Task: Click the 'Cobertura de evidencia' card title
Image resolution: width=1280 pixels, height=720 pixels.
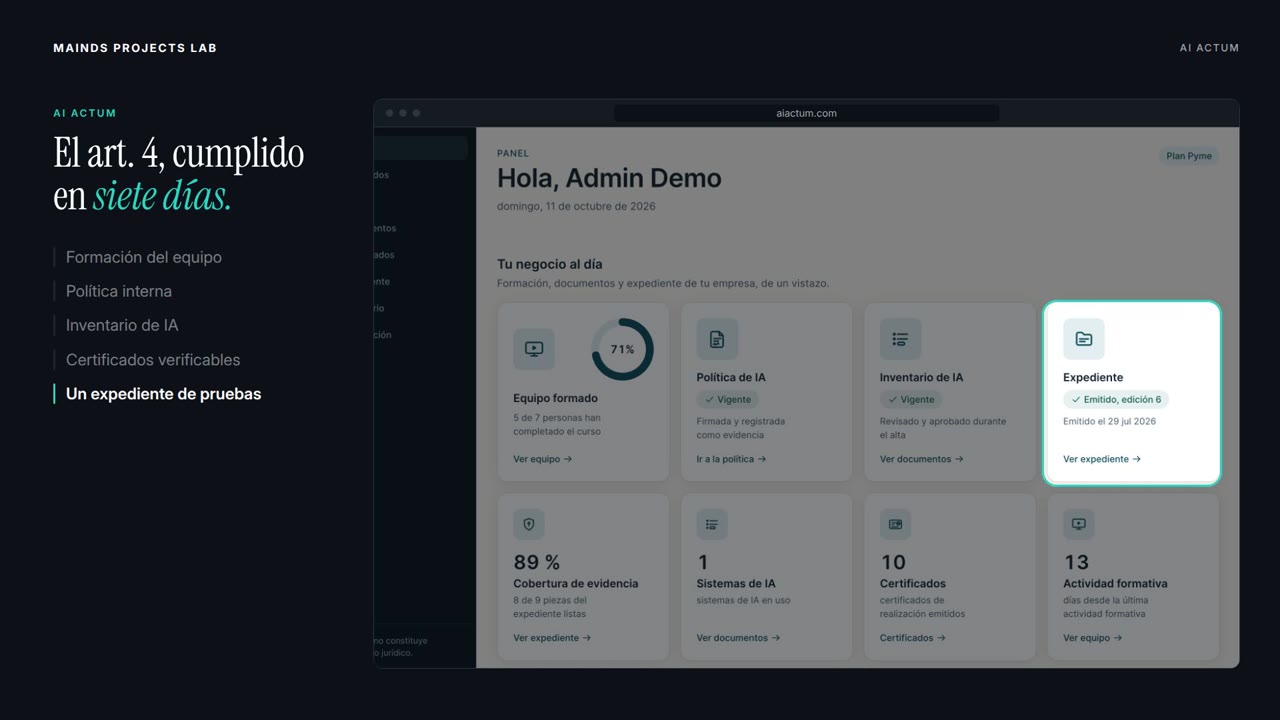Action: point(576,583)
